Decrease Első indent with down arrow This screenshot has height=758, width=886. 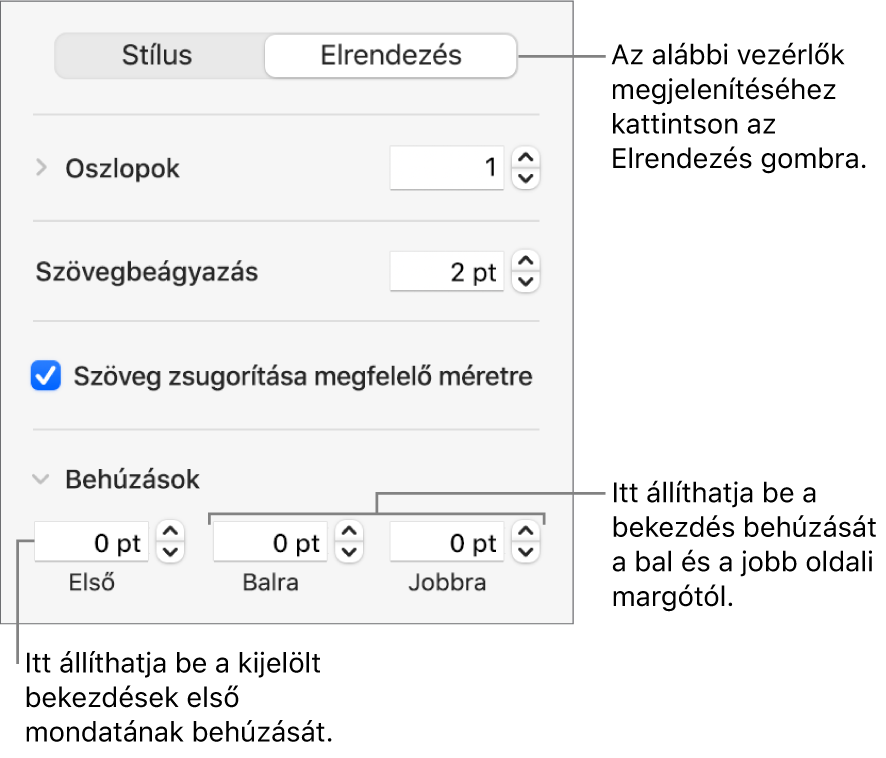172,552
